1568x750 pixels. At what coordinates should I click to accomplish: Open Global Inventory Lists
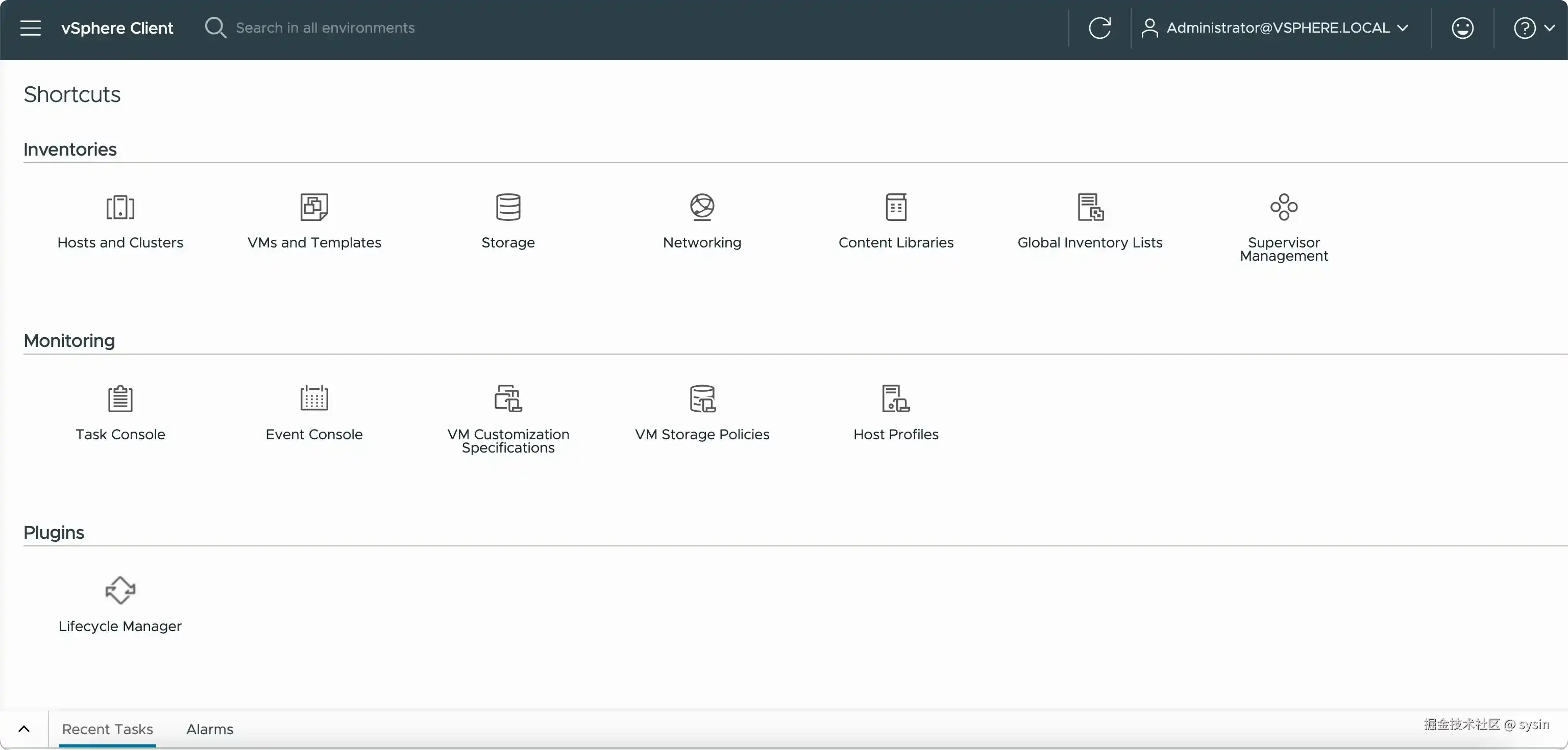(x=1090, y=208)
